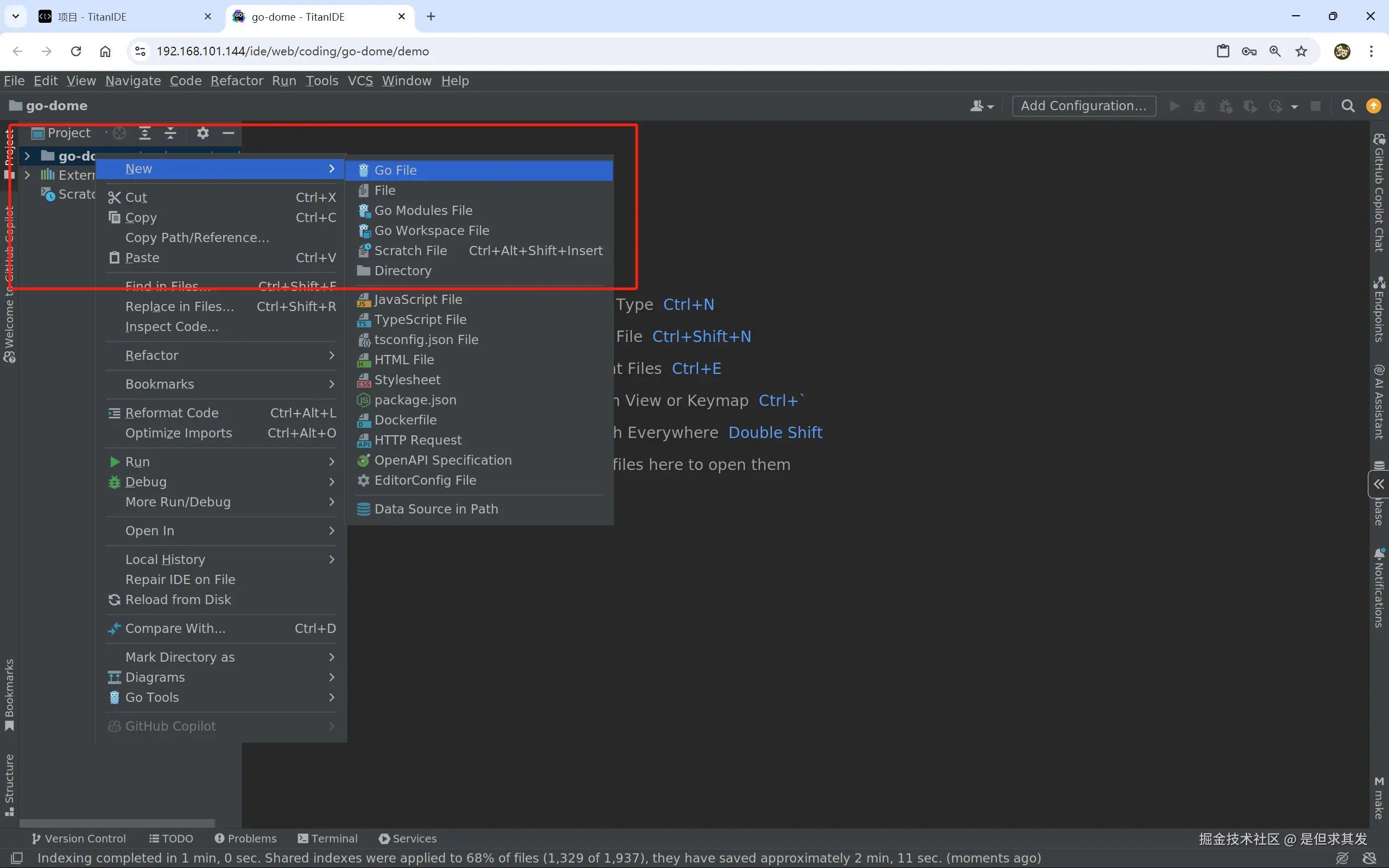Click the Search Everywhere magnifier icon
The image size is (1389, 868).
[x=1348, y=106]
